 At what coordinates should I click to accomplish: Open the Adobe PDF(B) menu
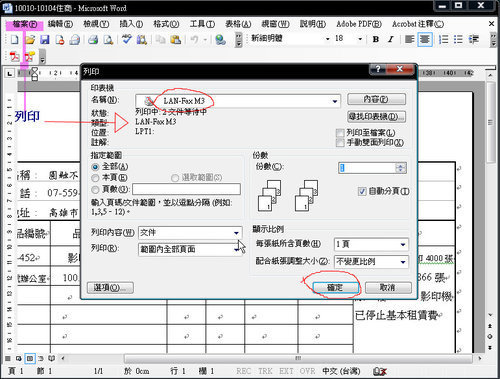[358, 24]
